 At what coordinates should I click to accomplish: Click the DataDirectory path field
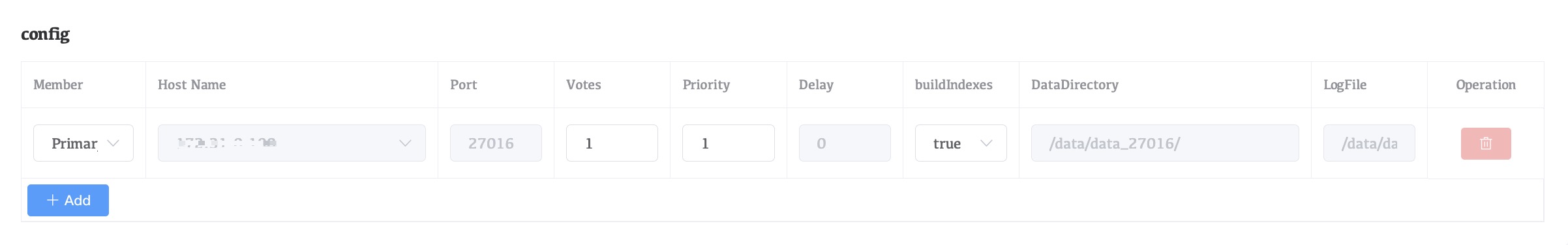click(x=1165, y=143)
